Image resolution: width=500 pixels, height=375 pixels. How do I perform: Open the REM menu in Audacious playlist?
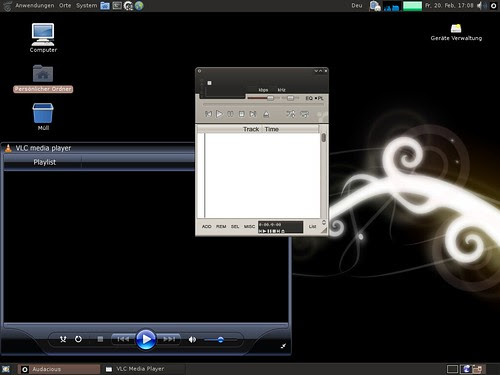(x=221, y=226)
